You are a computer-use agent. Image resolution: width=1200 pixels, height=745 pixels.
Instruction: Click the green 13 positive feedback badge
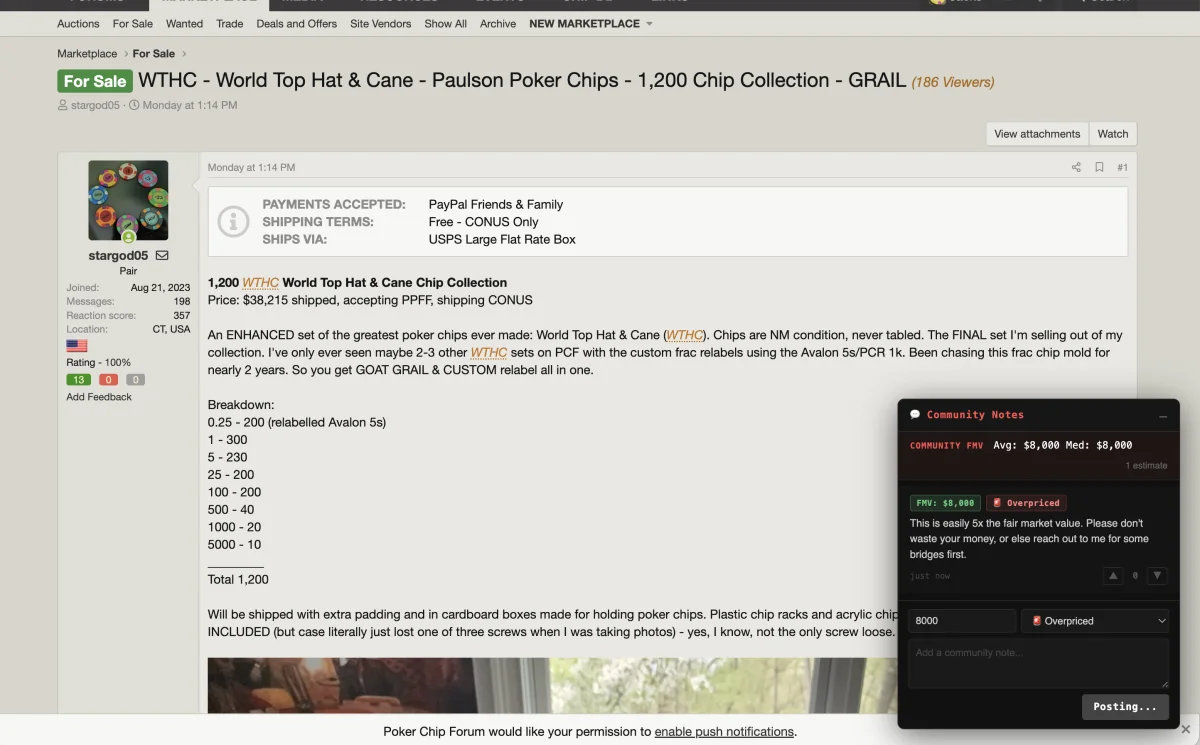78,380
